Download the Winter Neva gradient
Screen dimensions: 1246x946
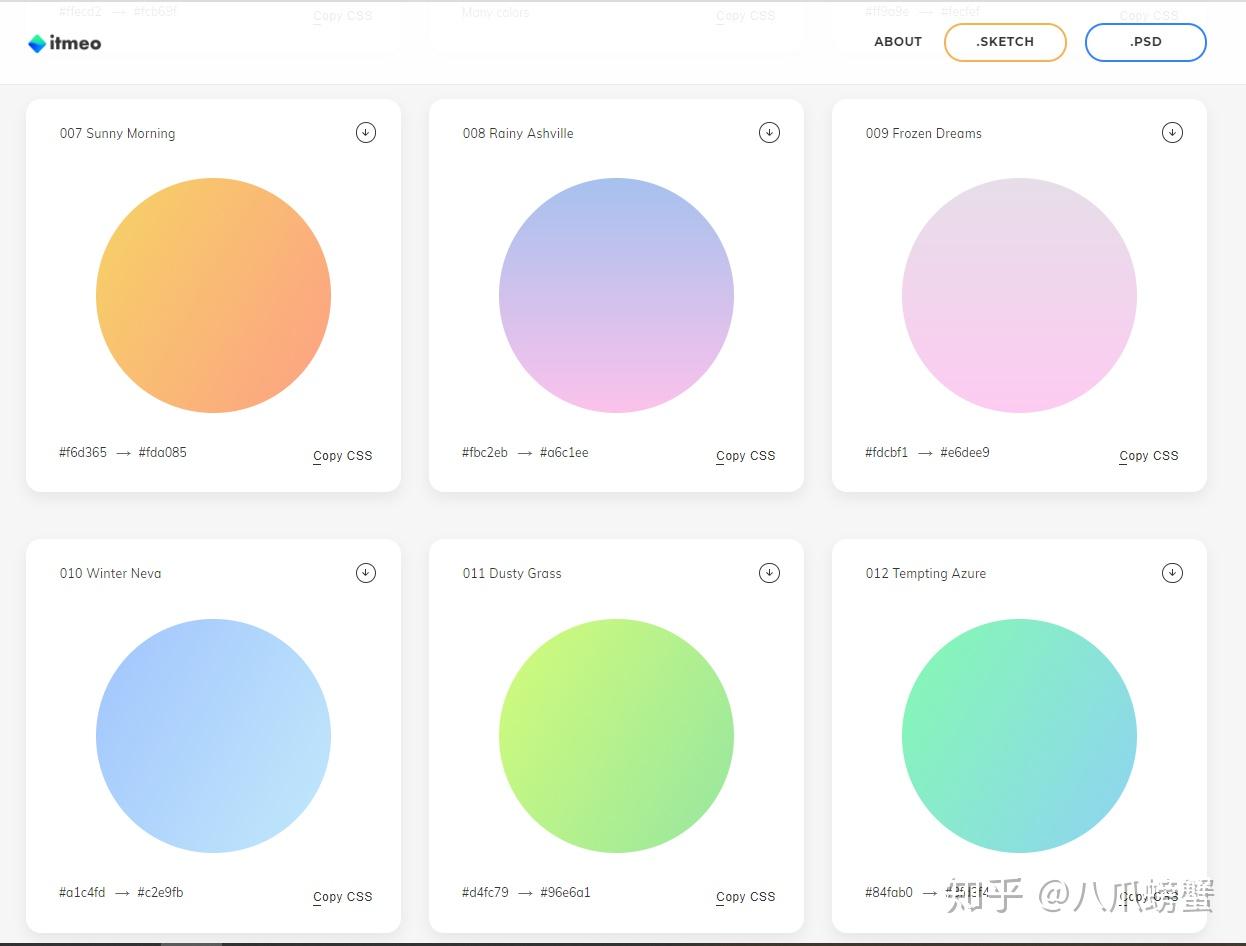coord(366,572)
